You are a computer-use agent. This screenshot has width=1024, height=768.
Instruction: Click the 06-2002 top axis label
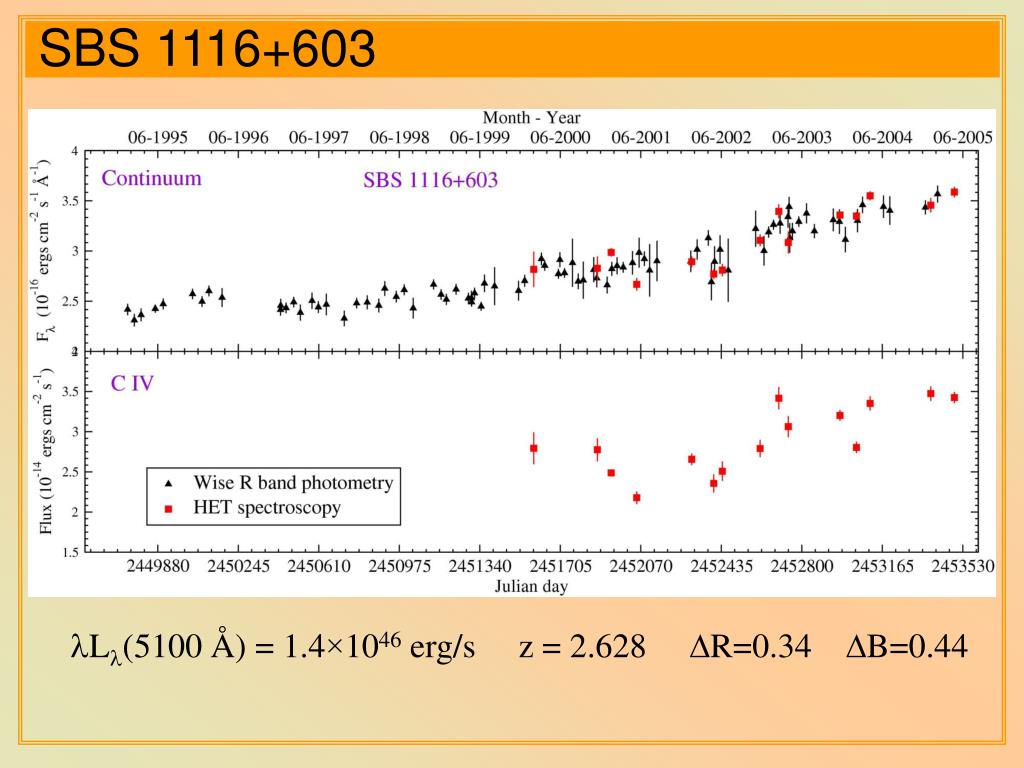tap(721, 138)
